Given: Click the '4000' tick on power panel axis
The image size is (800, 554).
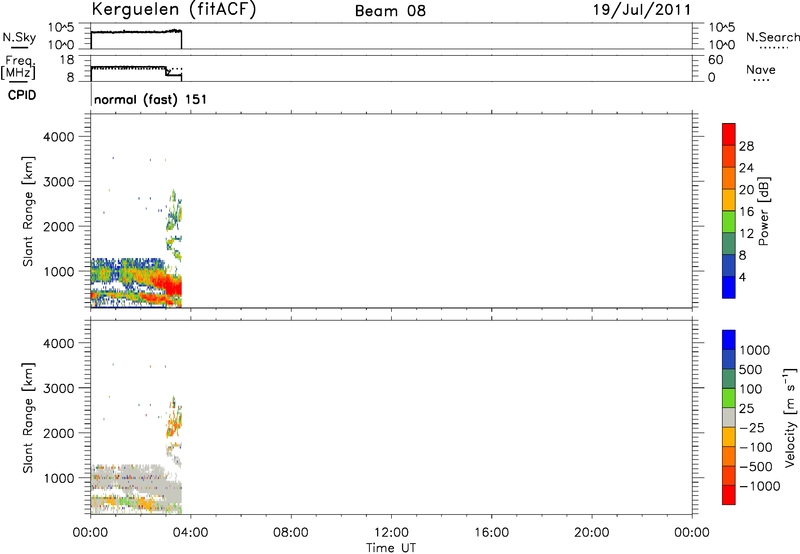Looking at the screenshot, I should tap(59, 137).
